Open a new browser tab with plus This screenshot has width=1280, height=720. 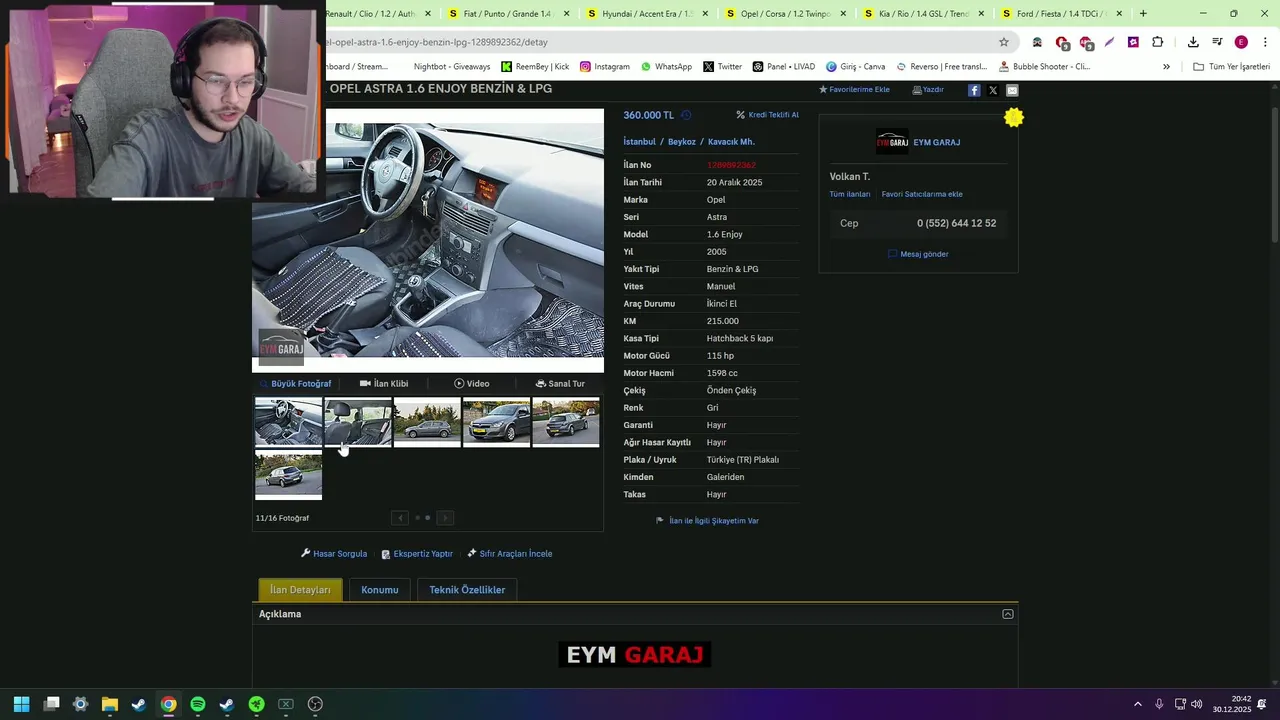click(1143, 14)
